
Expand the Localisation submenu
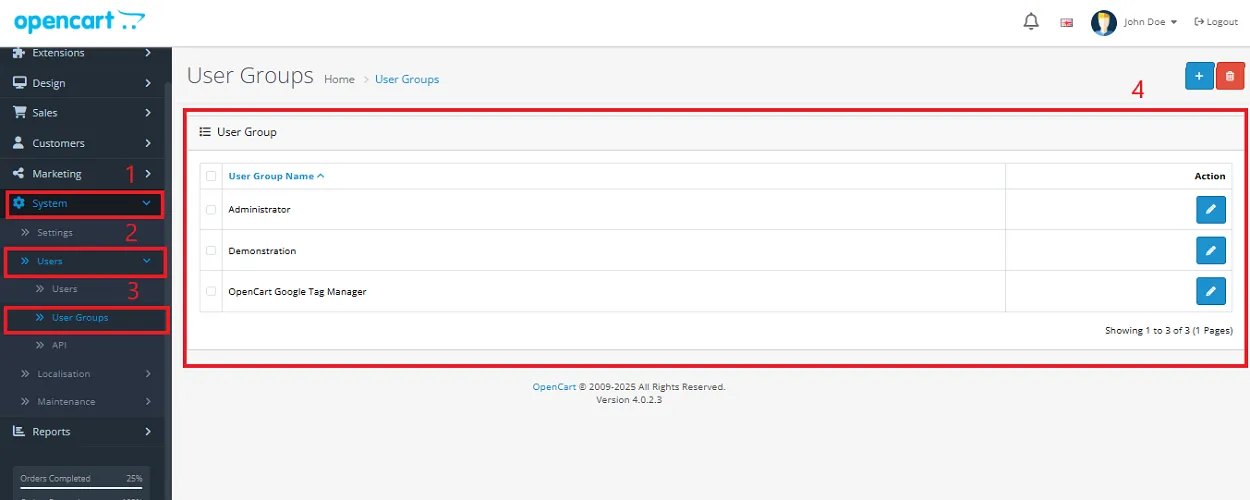(85, 374)
